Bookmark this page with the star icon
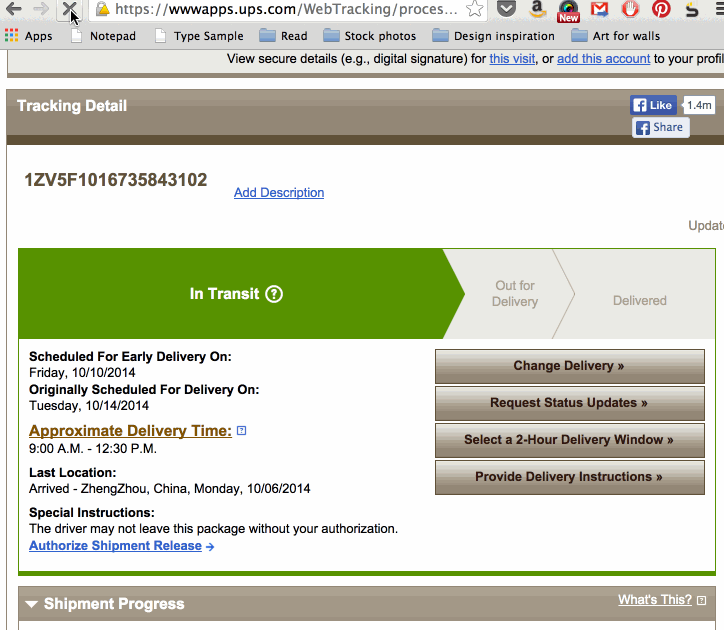The height and width of the screenshot is (630, 724). 475,8
